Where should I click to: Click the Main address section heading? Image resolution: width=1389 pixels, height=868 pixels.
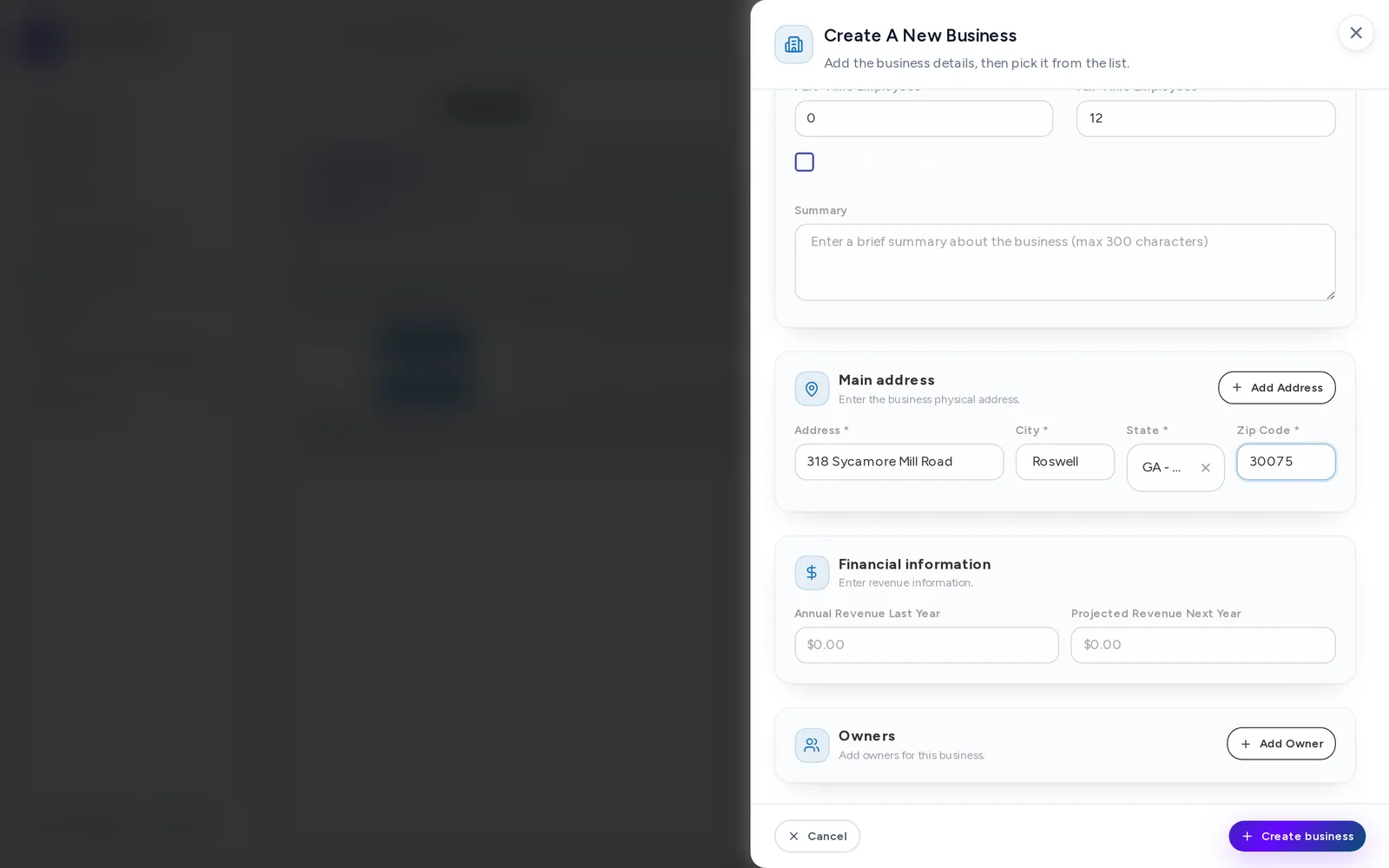(x=886, y=380)
